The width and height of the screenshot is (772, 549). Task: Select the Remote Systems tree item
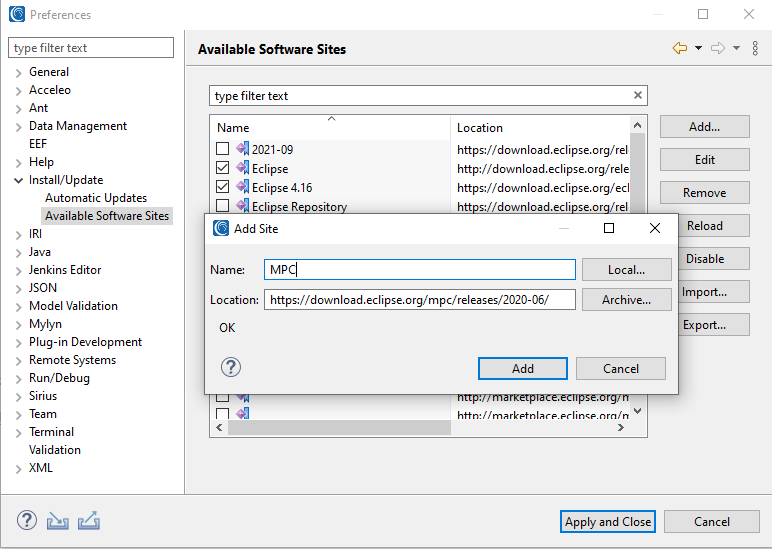[x=72, y=360]
